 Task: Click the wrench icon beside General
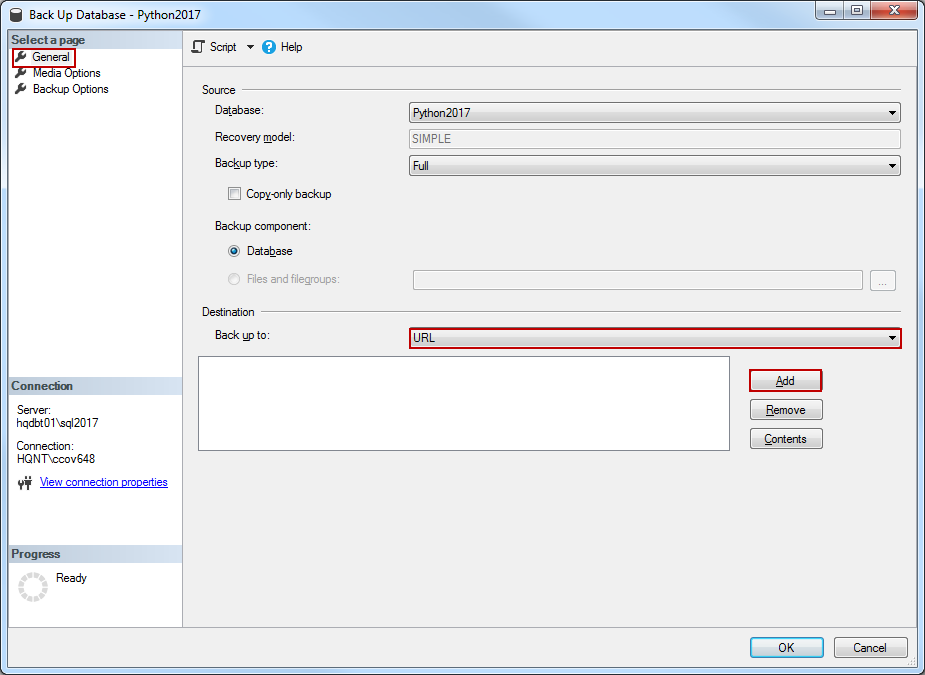pyautogui.click(x=21, y=57)
